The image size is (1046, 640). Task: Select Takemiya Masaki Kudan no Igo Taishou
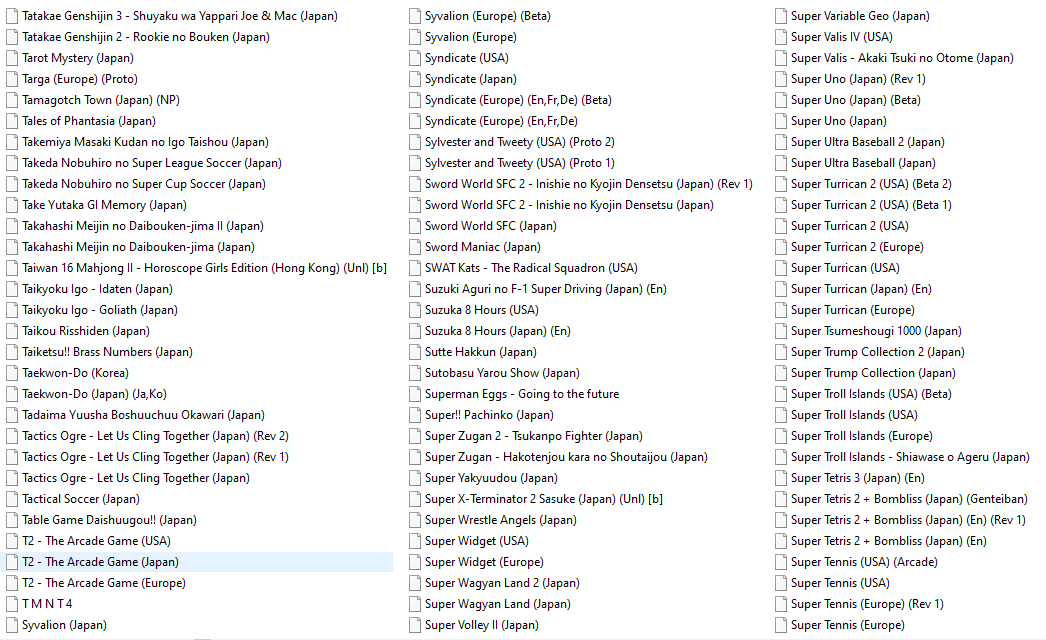[x=145, y=142]
